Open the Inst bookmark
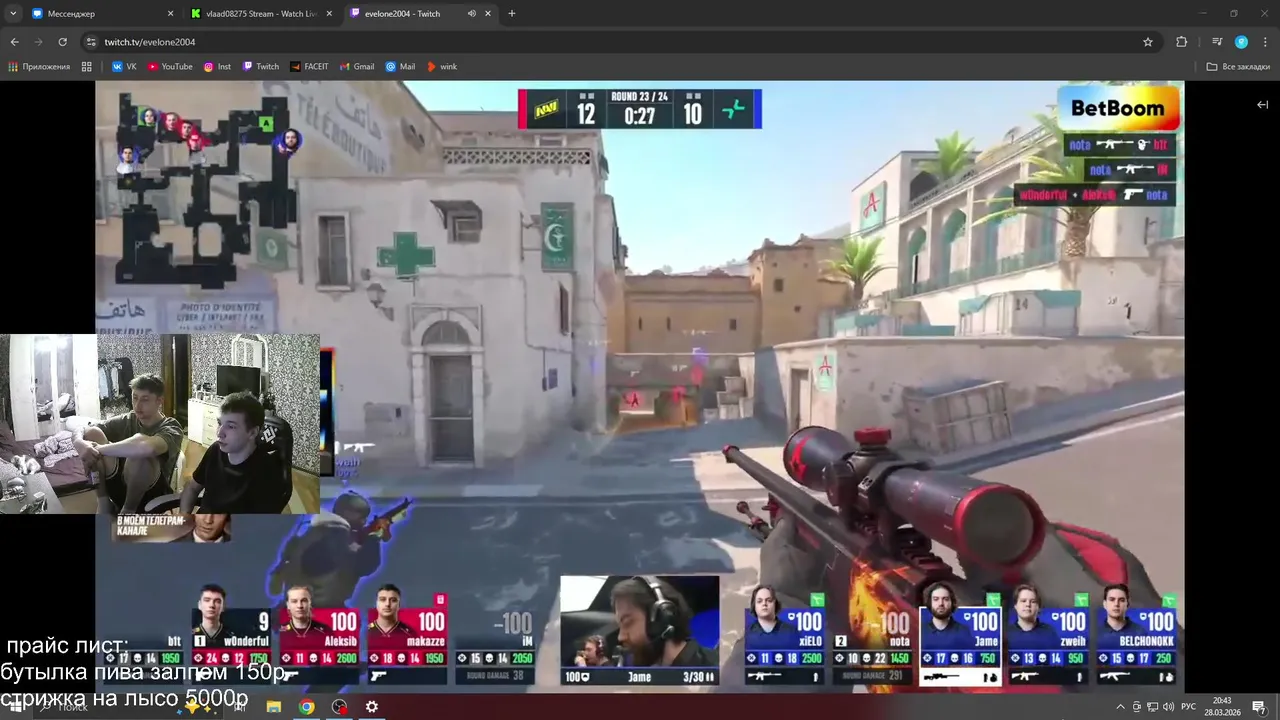 [217, 67]
